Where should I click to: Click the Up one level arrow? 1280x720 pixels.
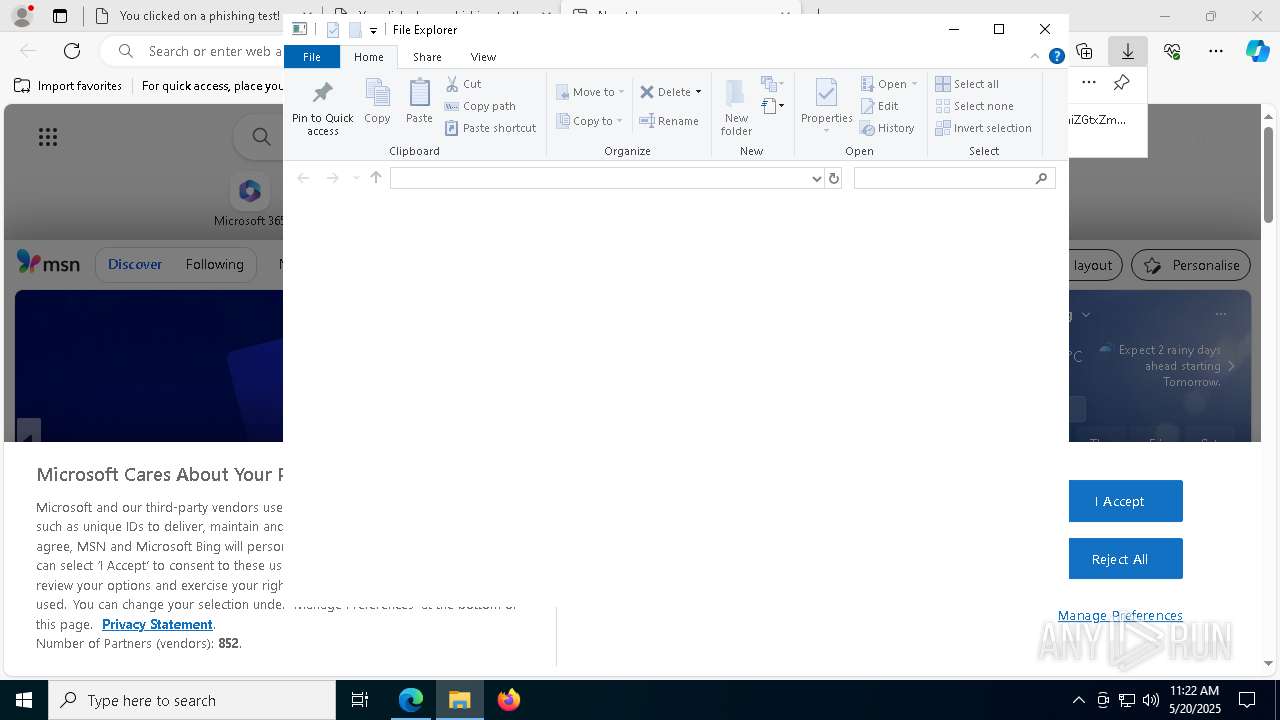pos(376,178)
